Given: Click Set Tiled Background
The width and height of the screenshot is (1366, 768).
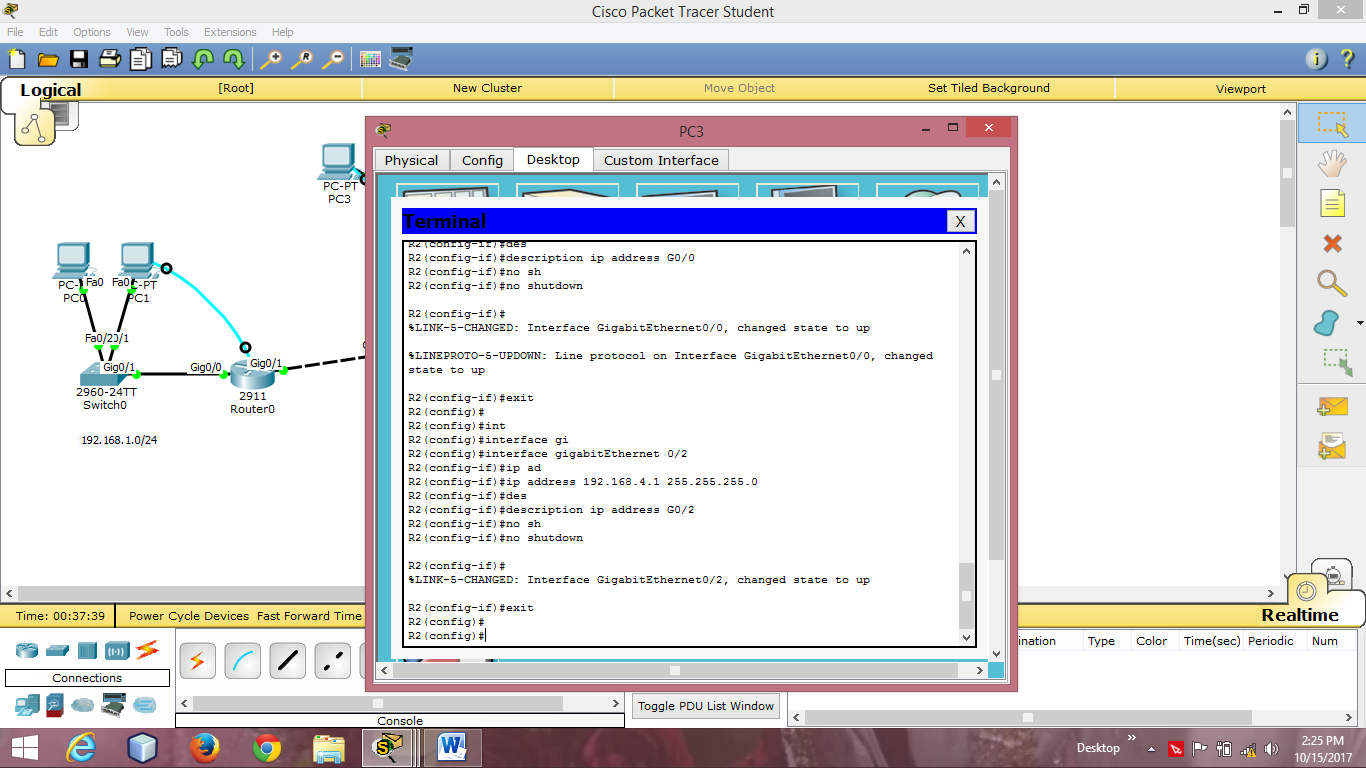Looking at the screenshot, I should pyautogui.click(x=989, y=88).
